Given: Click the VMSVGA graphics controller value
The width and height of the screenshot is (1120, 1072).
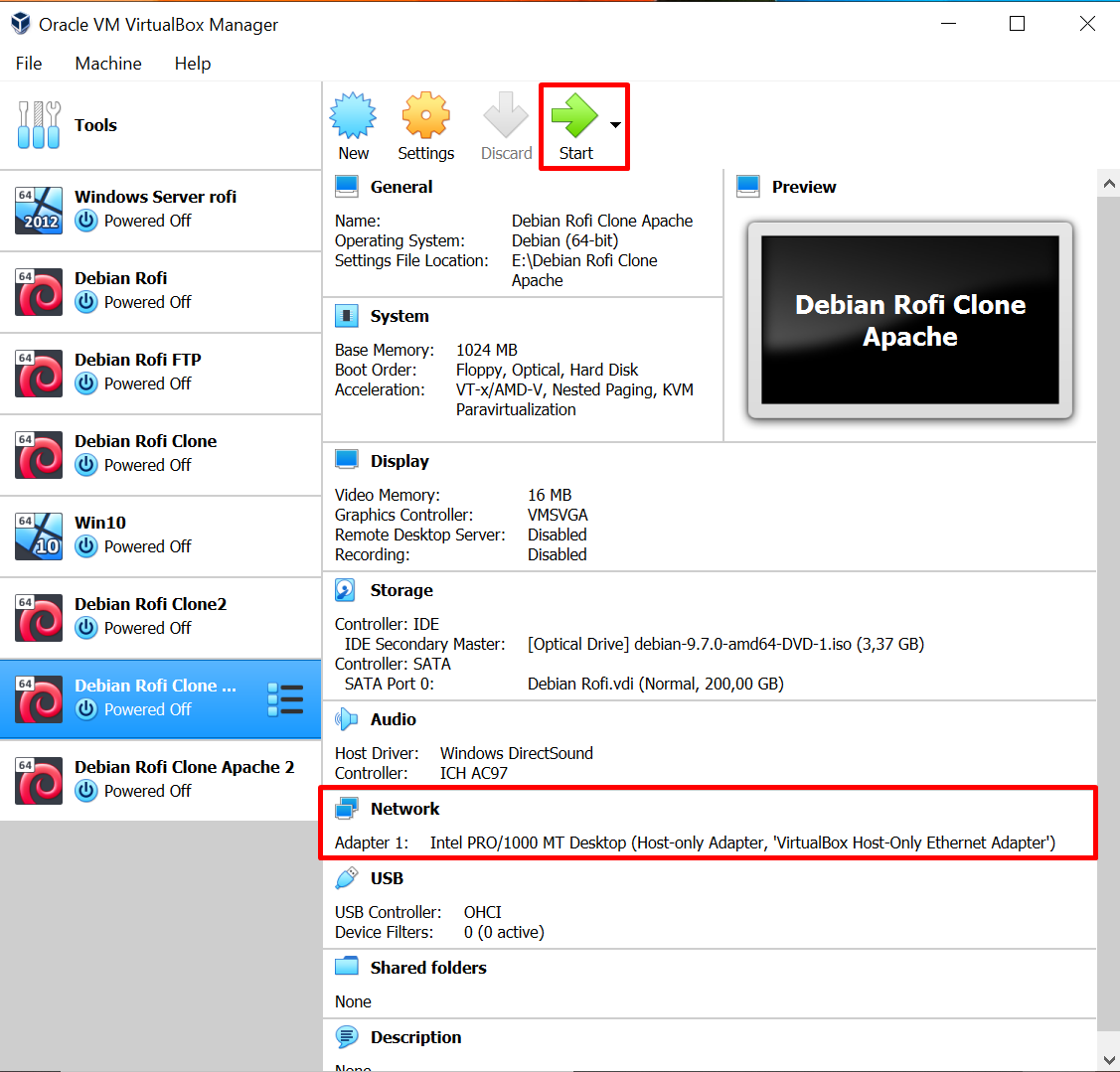Looking at the screenshot, I should 558,515.
